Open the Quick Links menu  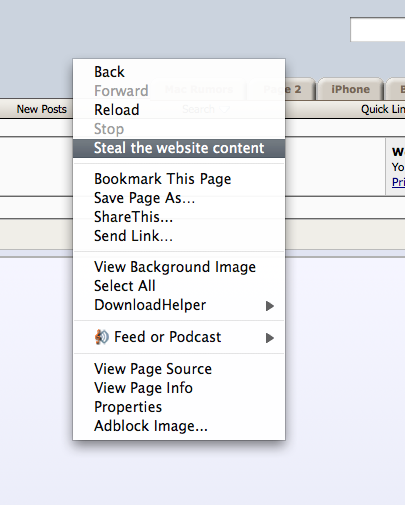pyautogui.click(x=383, y=109)
